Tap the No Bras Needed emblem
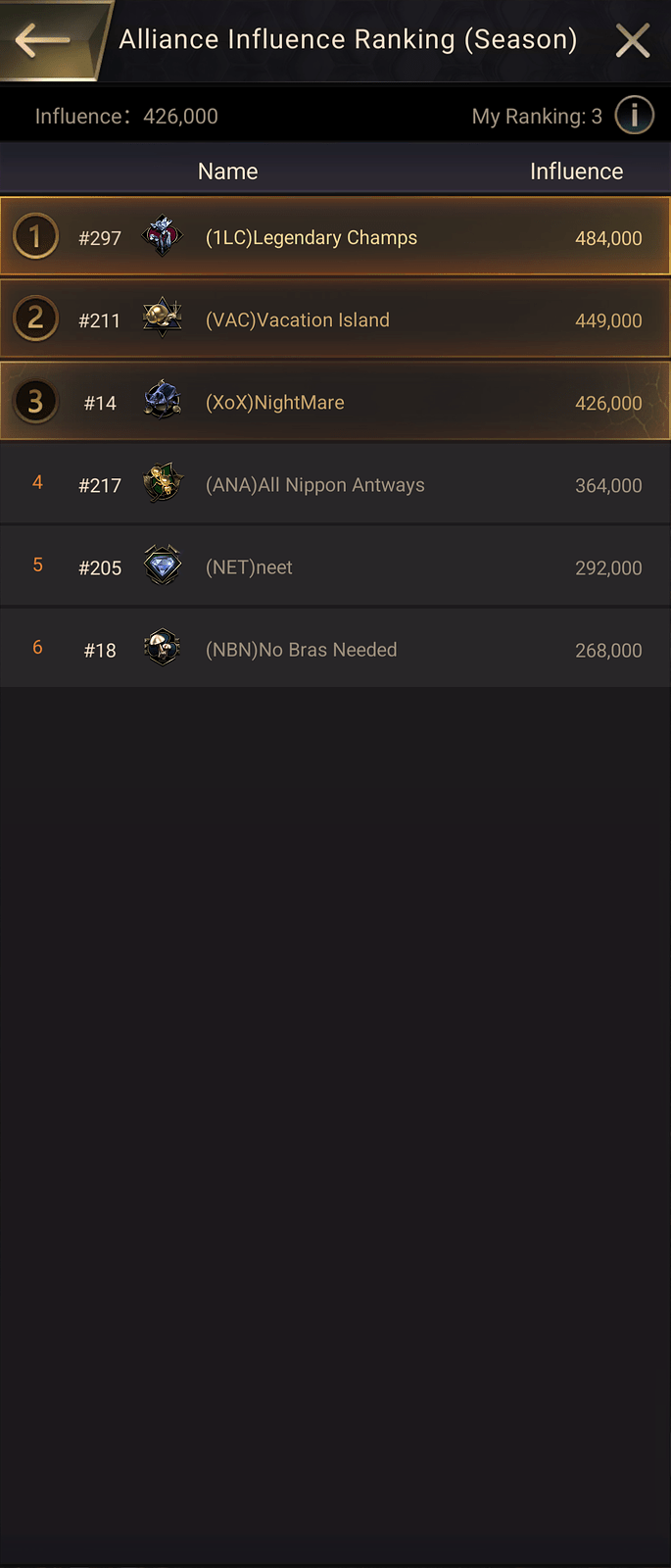This screenshot has width=671, height=1568. pyautogui.click(x=163, y=649)
